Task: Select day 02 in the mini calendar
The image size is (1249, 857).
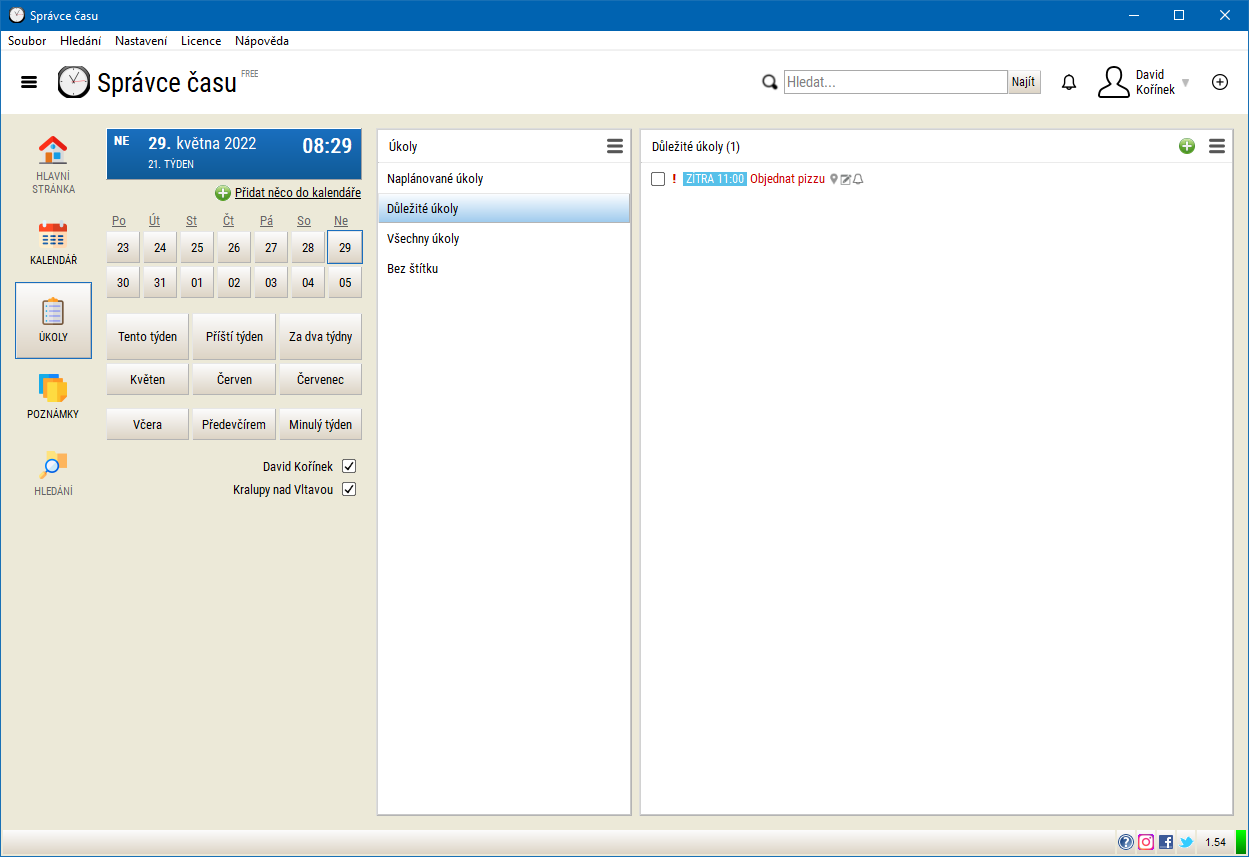Action: click(234, 282)
